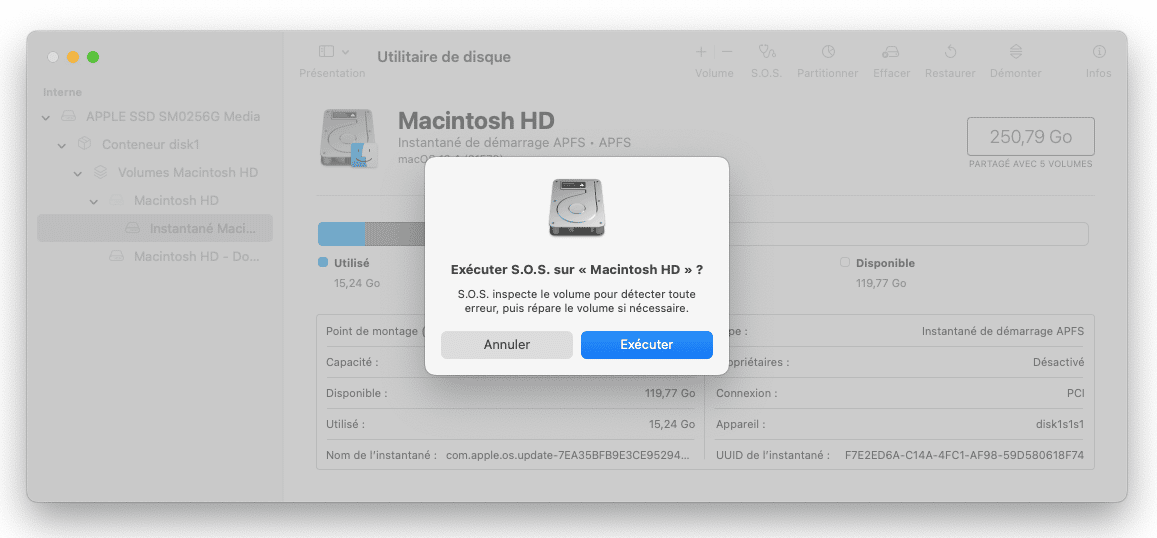Open the Infos toolbar icon
Image resolution: width=1157 pixels, height=538 pixels.
tap(1098, 52)
